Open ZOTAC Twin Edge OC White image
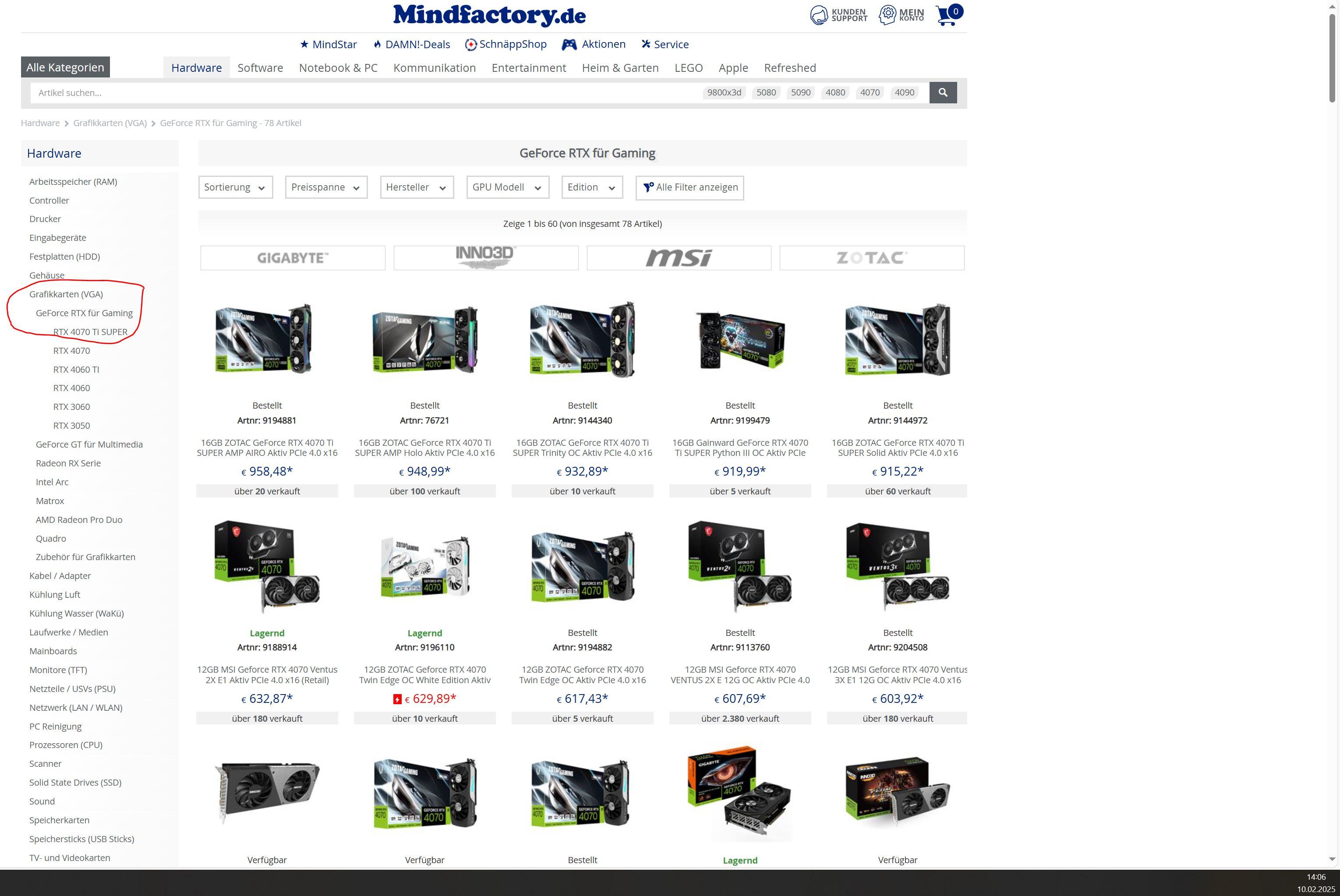 coord(424,567)
